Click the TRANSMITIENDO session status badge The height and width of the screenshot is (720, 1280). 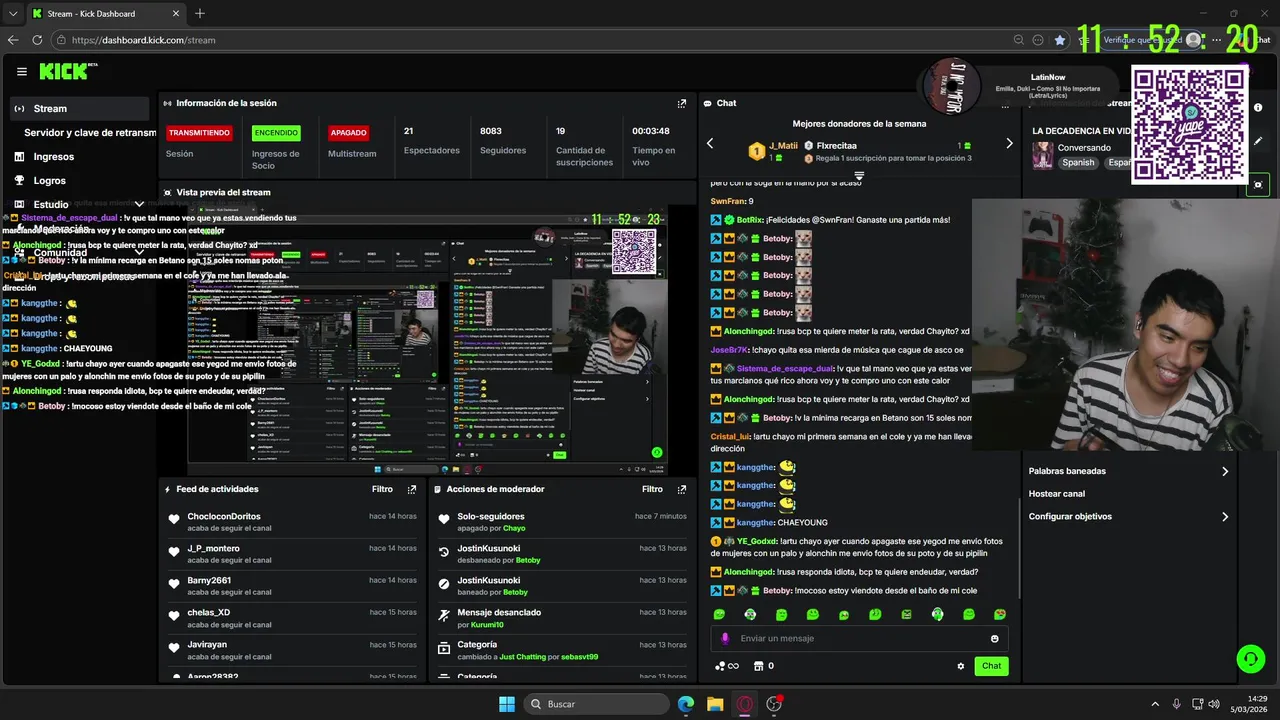tap(199, 132)
